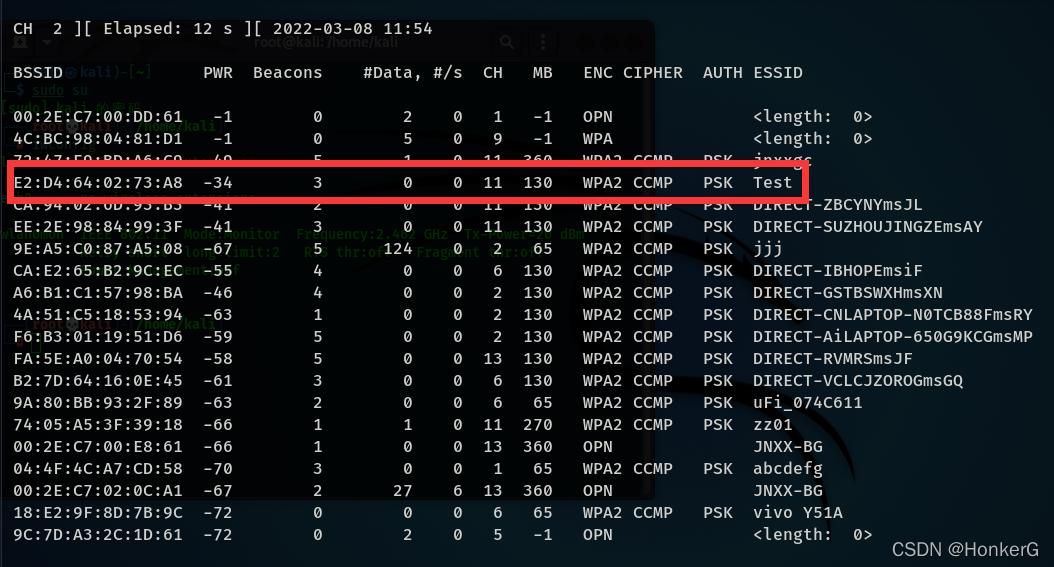Click WPA encryption in 4C:BC:98:04:81:D1 row
This screenshot has width=1054, height=567.
pyautogui.click(x=598, y=139)
